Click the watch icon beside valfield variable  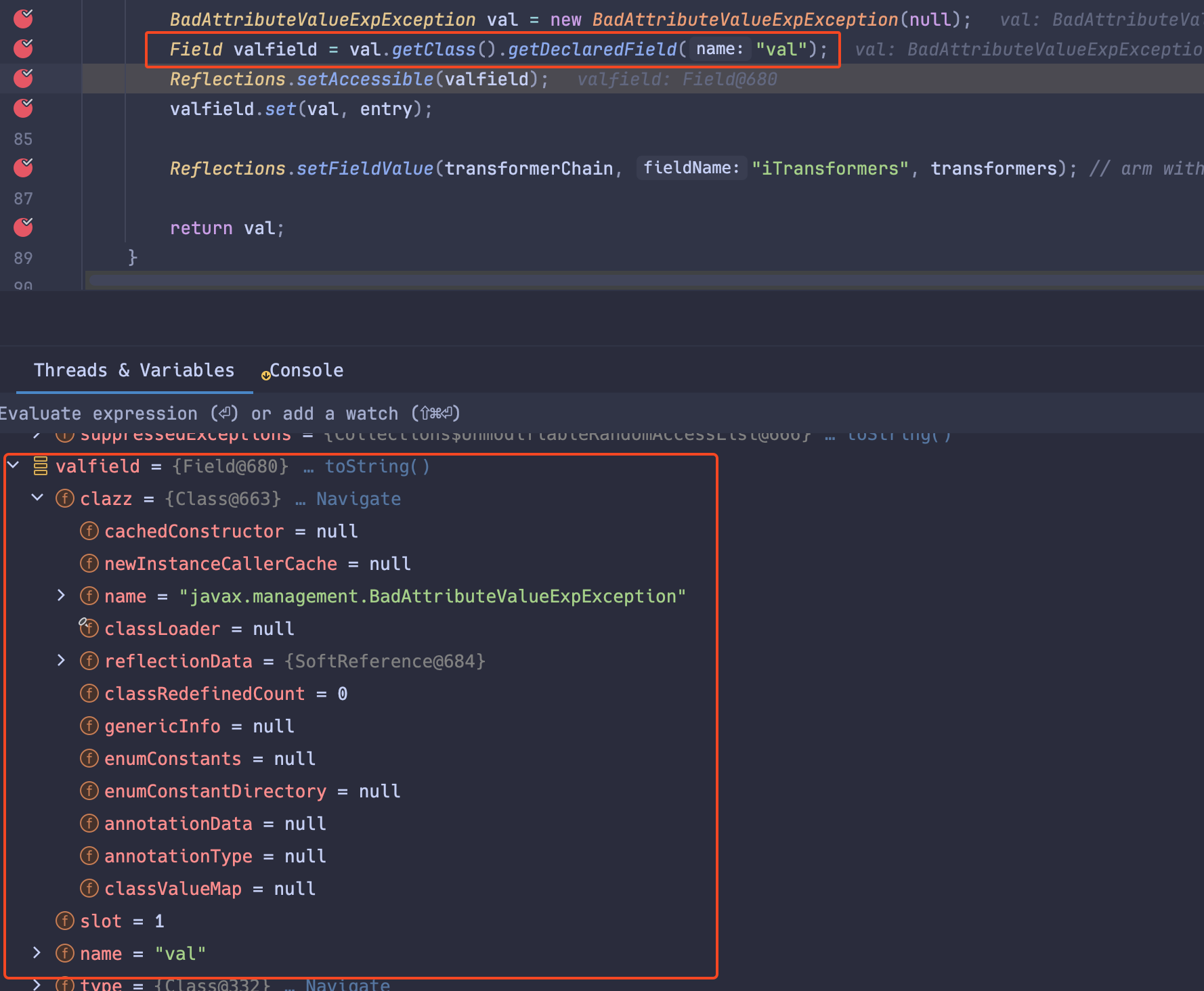tap(39, 466)
